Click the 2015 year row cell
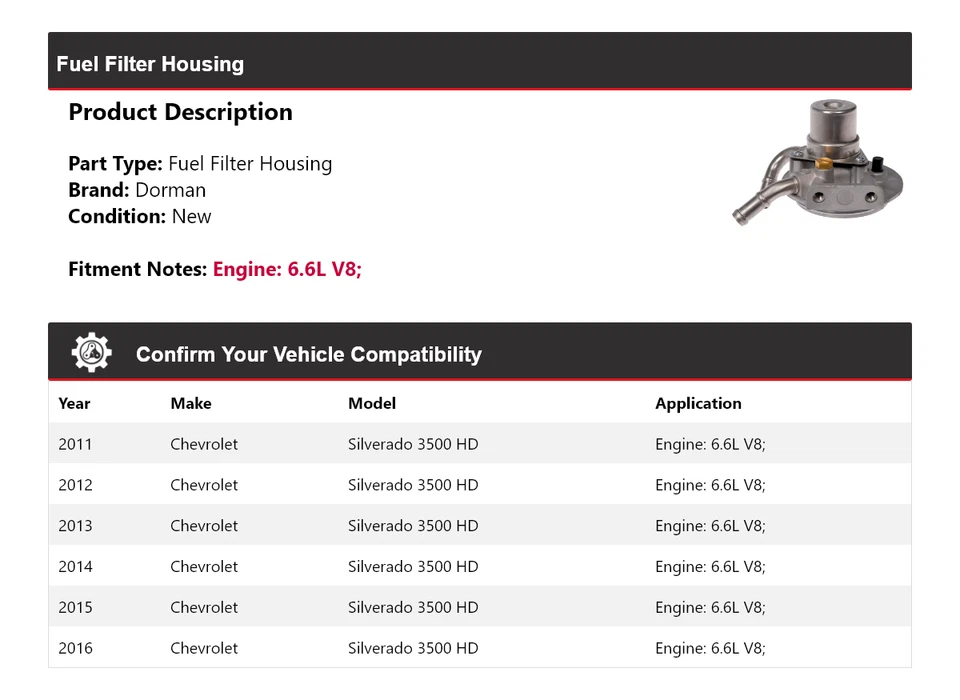Viewport: 960px width, 700px height. 75,607
